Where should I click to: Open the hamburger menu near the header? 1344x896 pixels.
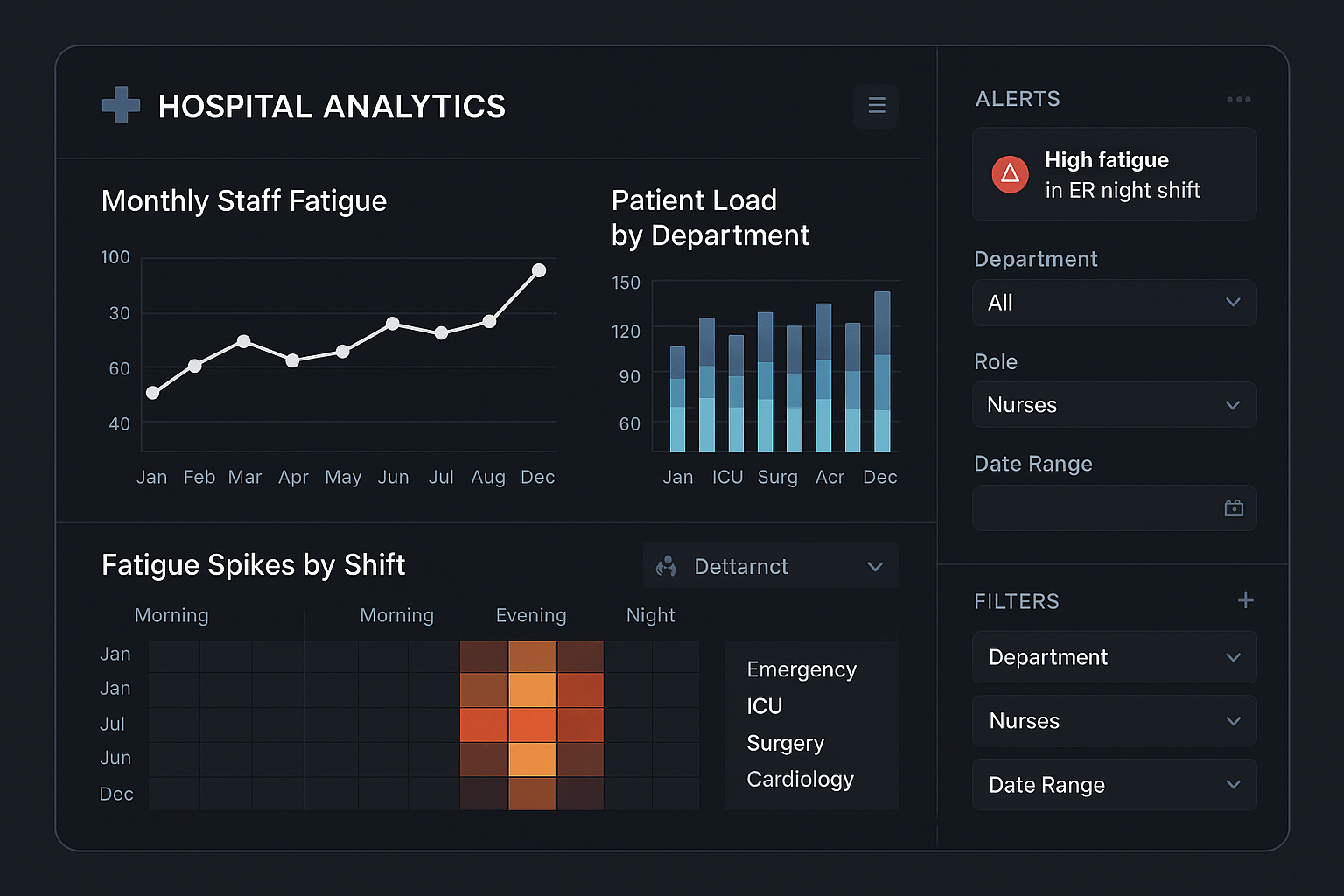pyautogui.click(x=875, y=105)
